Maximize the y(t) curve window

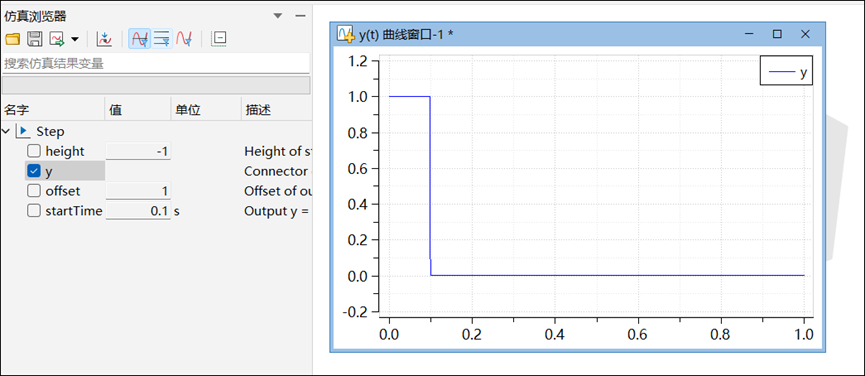(x=777, y=34)
